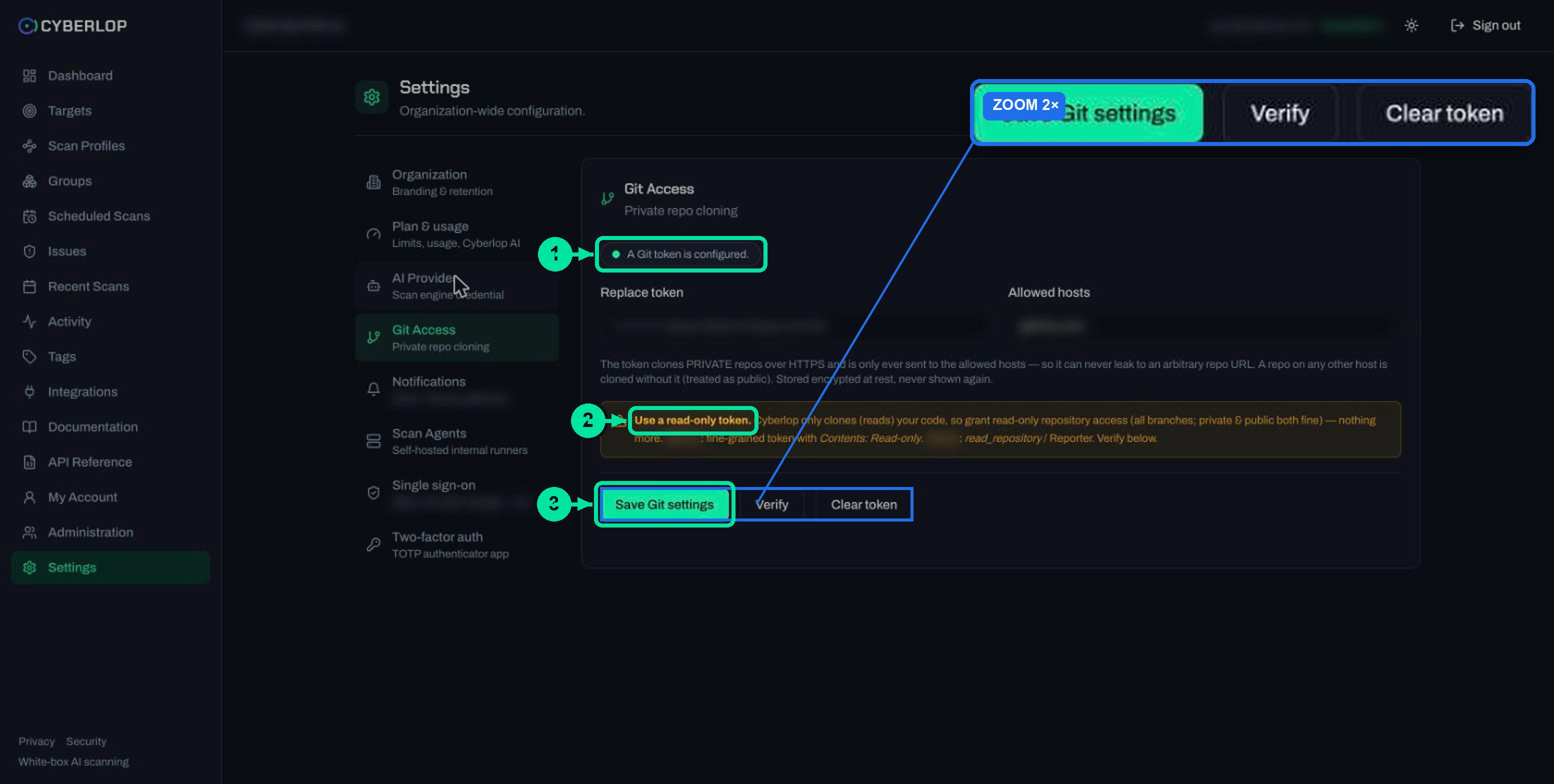Click the Issues shield icon
Viewport: 1554px width, 784px height.
tap(29, 251)
